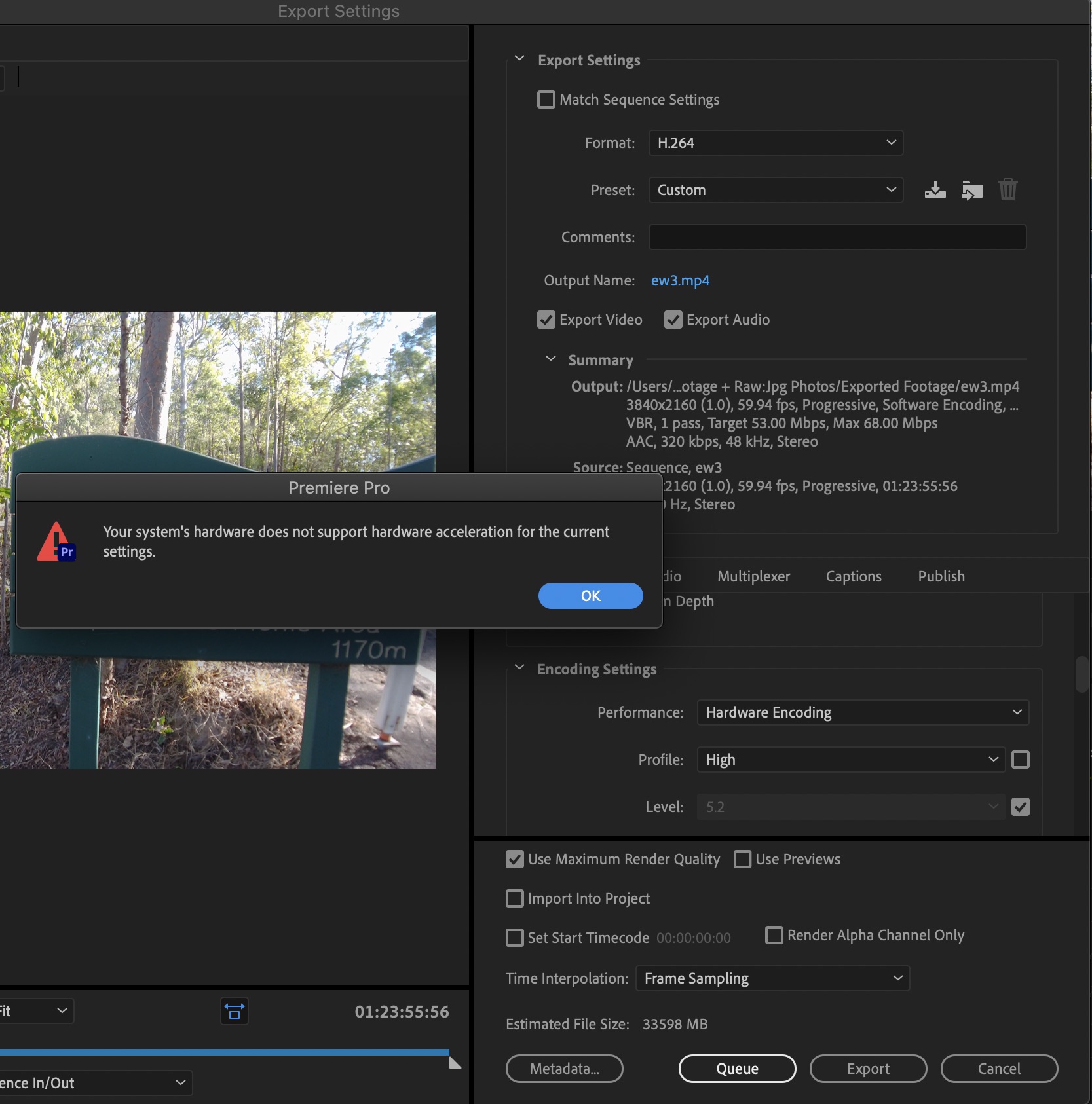
Task: Enable Use Previews
Action: 742,859
